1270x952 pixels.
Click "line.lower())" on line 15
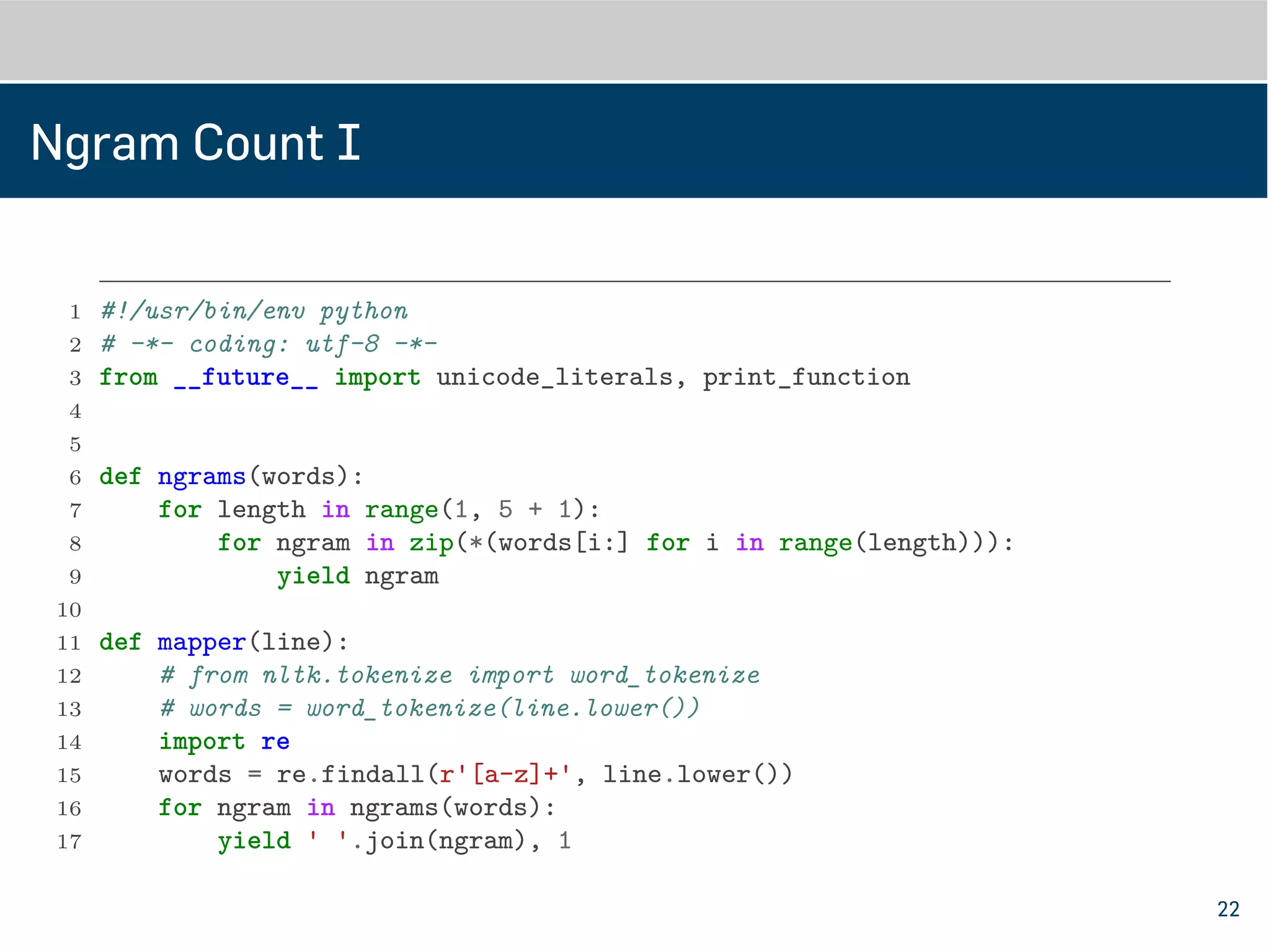click(698, 775)
